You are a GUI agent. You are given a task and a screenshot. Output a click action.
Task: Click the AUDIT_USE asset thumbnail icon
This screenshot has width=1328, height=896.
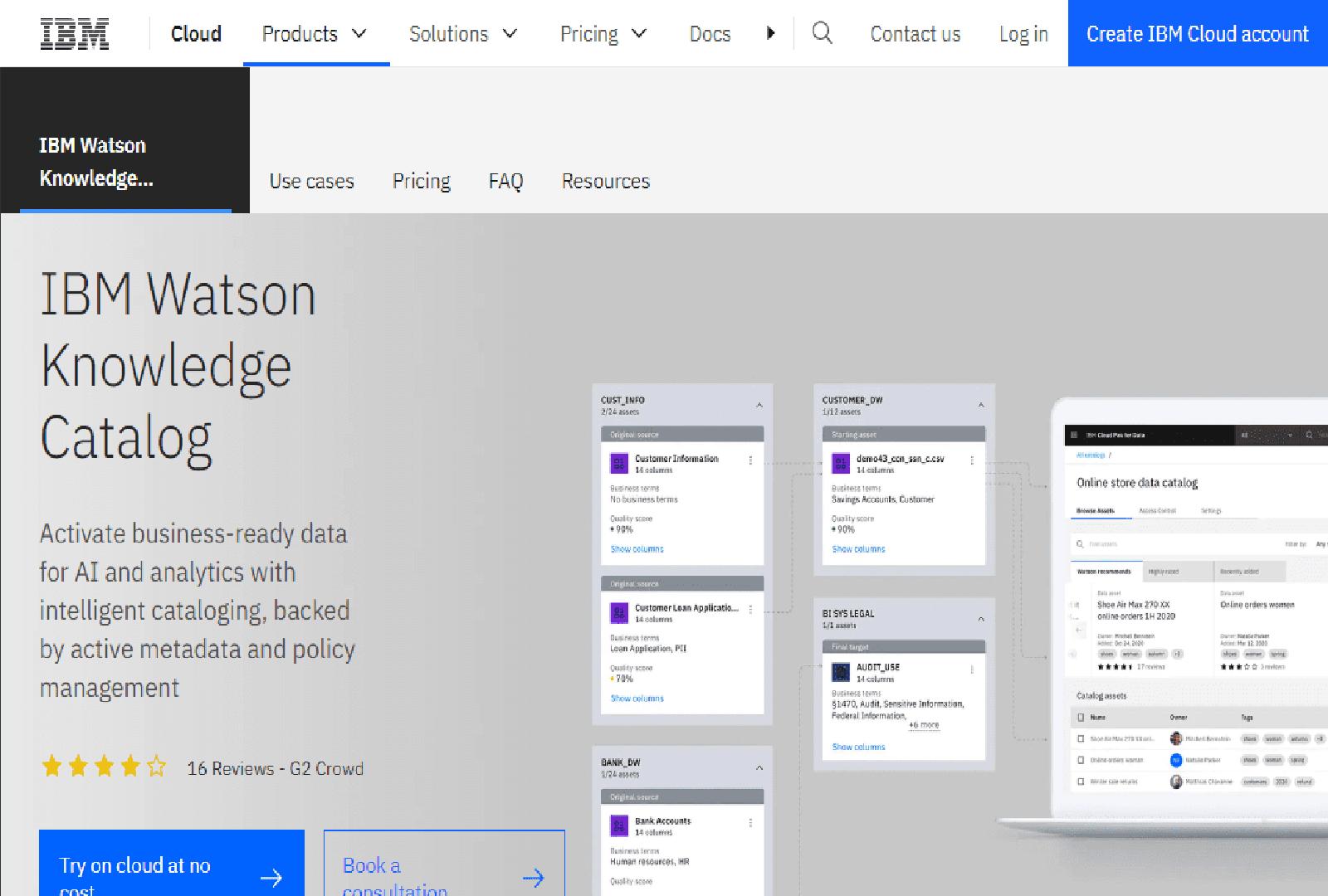[x=841, y=671]
